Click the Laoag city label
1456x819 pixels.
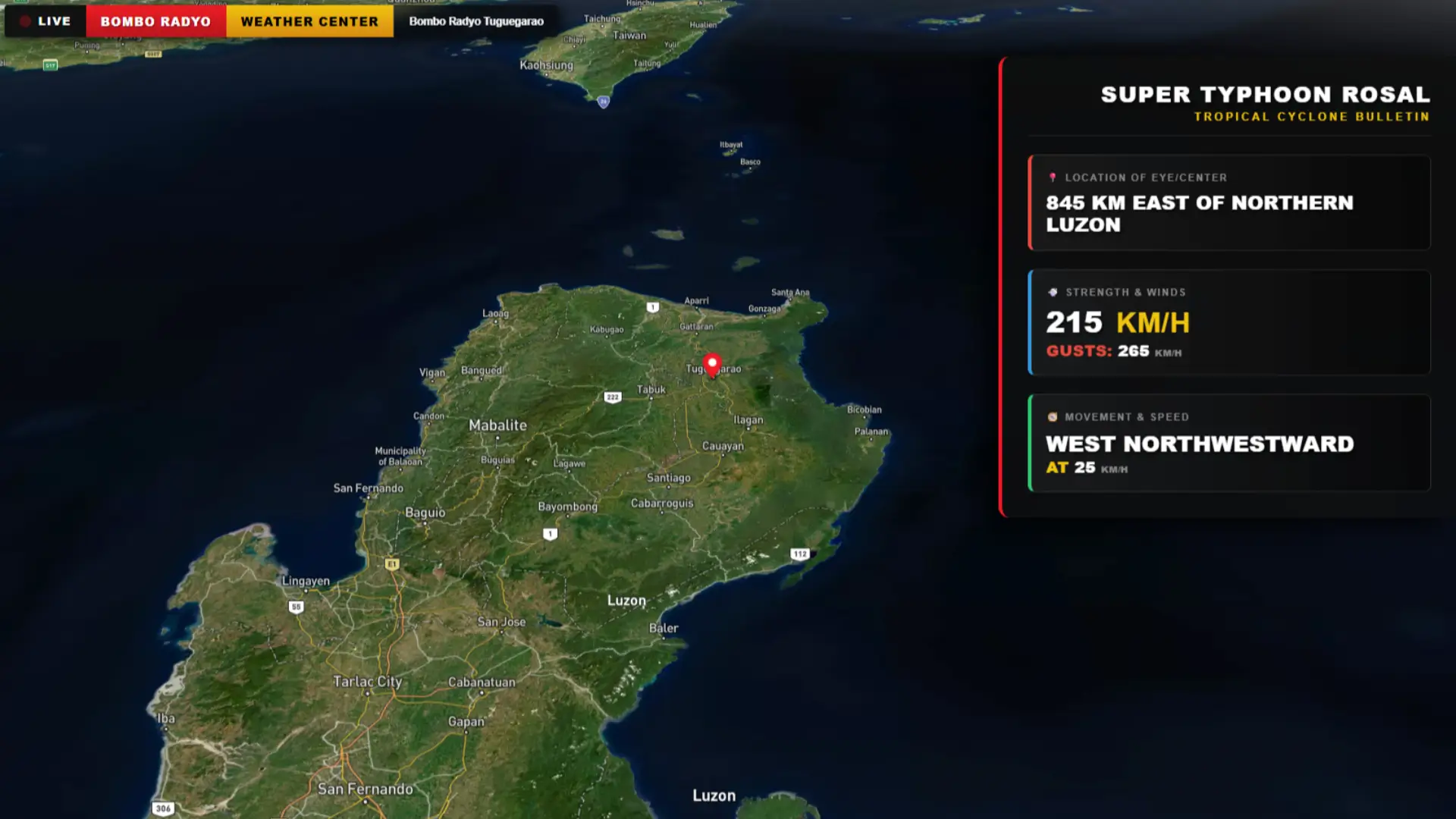tap(496, 313)
